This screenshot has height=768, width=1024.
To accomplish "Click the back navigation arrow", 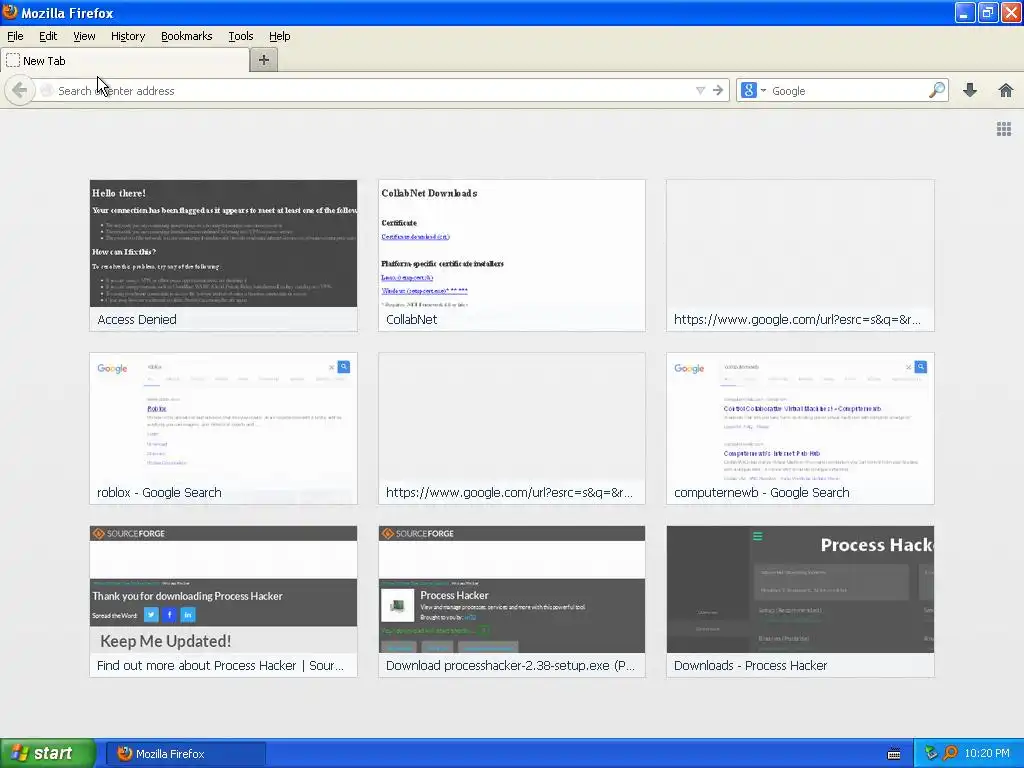I will [20, 90].
